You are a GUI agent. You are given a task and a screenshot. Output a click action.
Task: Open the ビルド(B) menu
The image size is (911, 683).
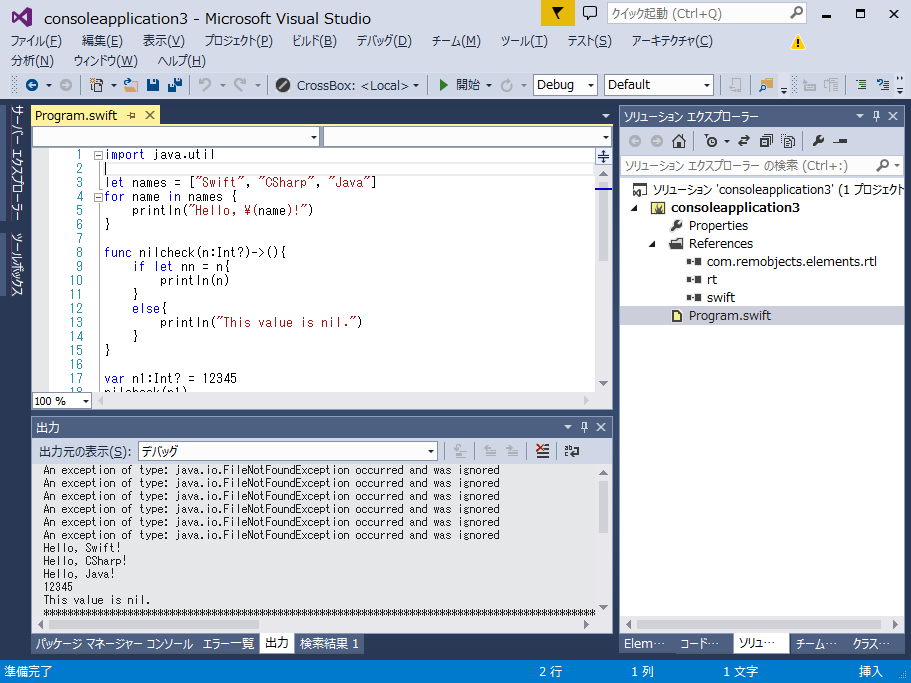point(314,41)
